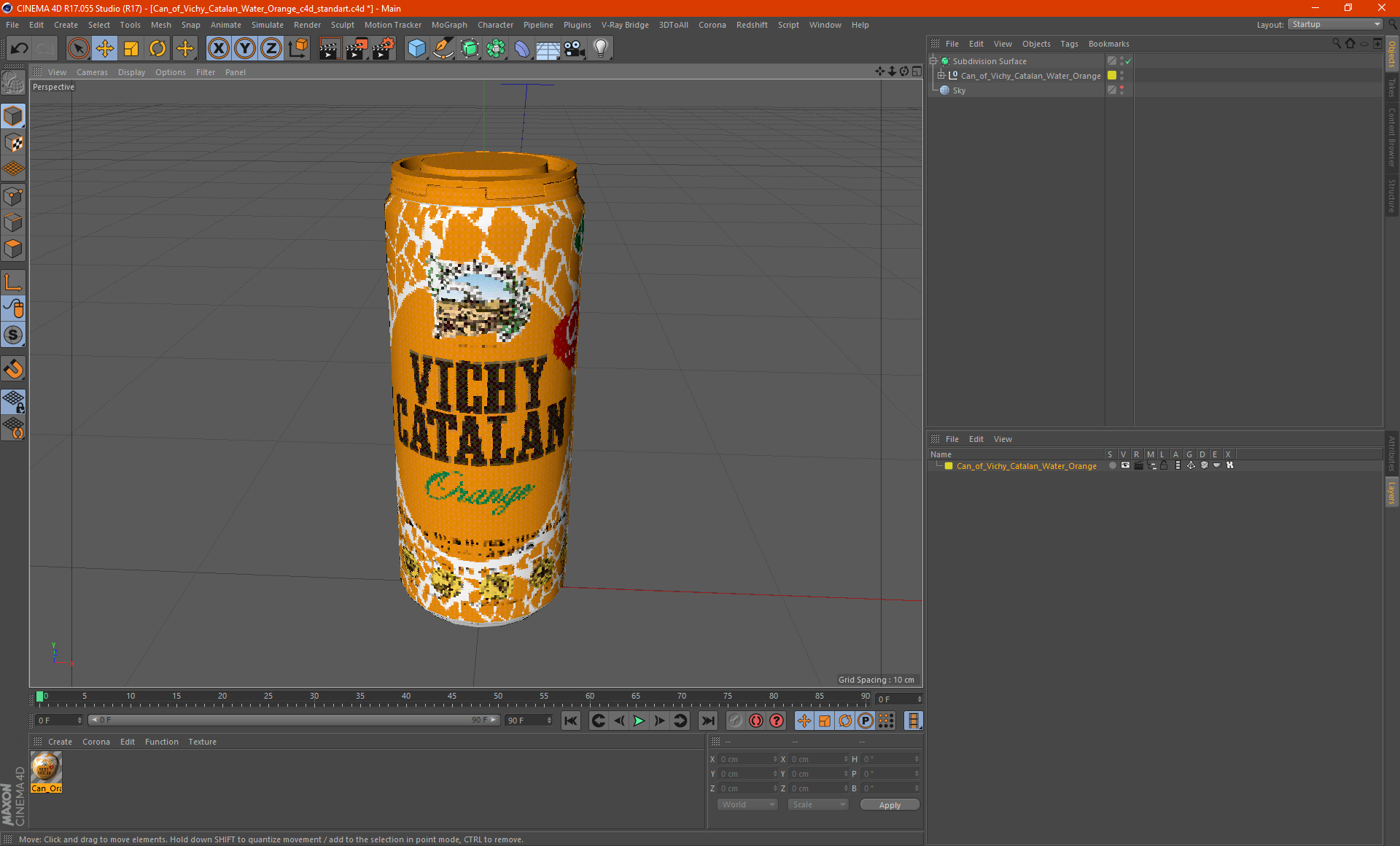
Task: Click the Apply button in coordinates
Action: pos(890,805)
